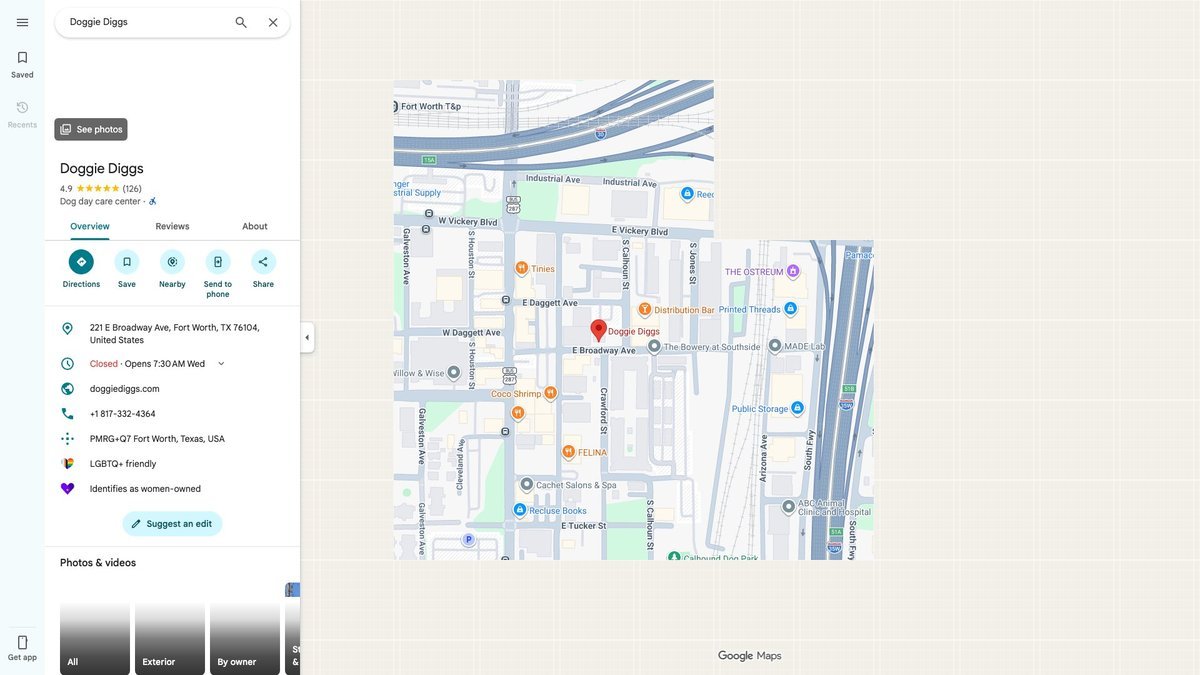1200x675 pixels.
Task: Open the Saved places sidebar item
Action: [22, 64]
